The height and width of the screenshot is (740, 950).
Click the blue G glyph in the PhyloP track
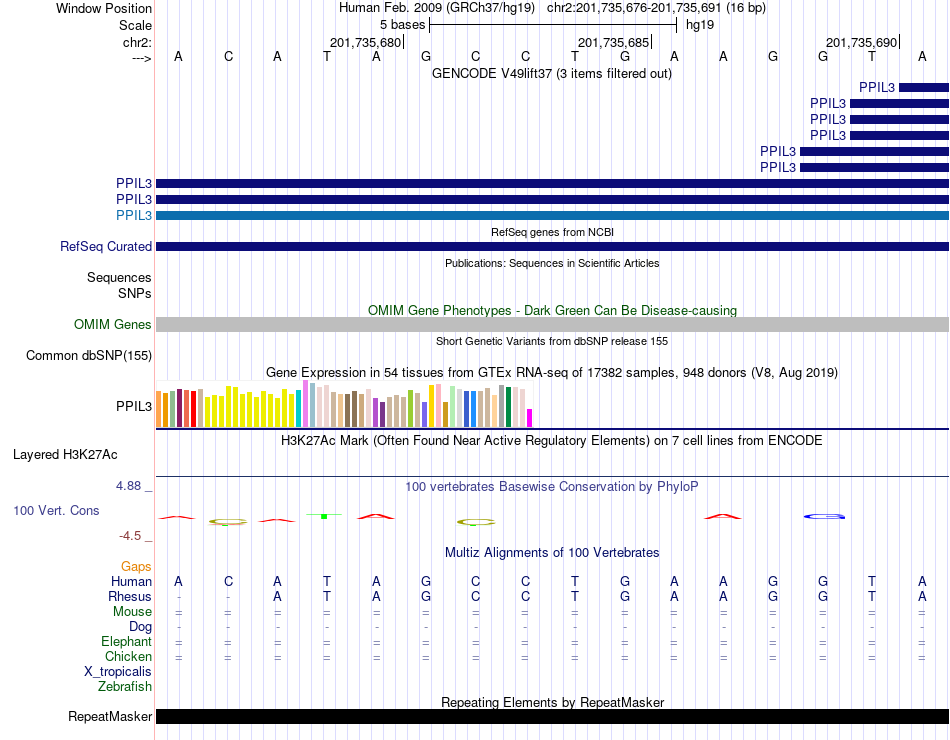click(824, 516)
